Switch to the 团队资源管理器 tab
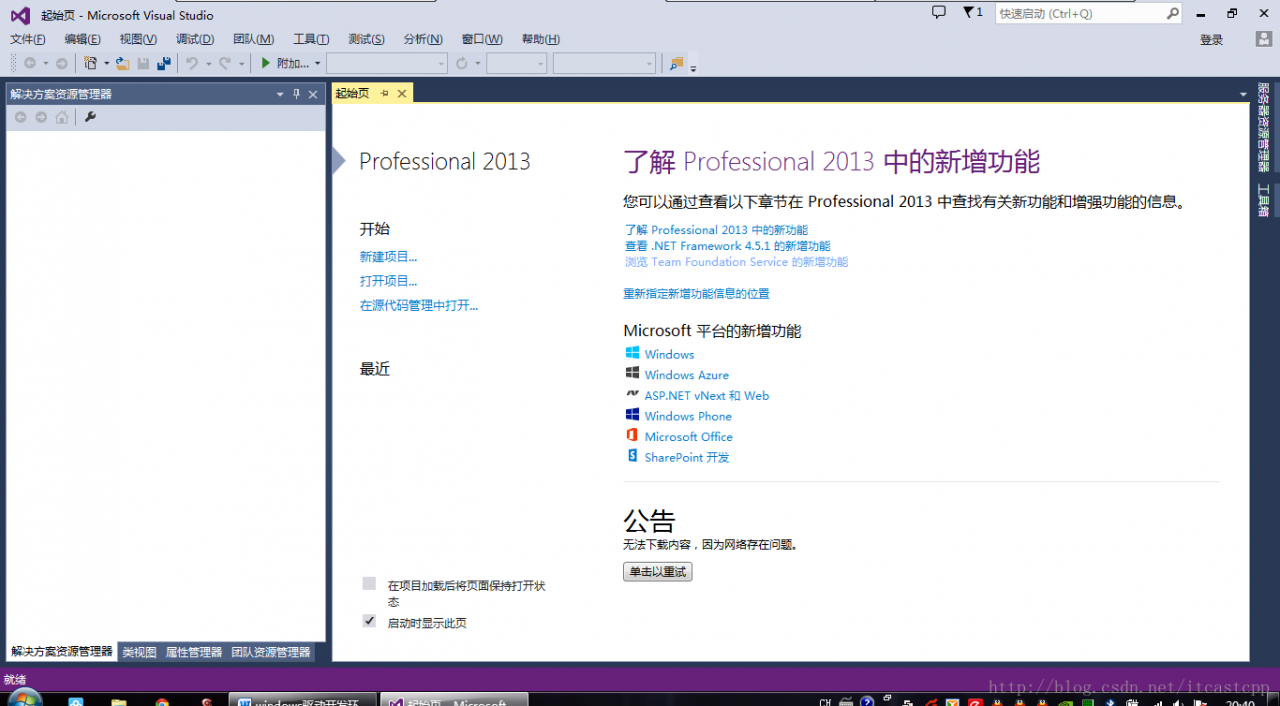This screenshot has width=1280, height=706. 271,652
